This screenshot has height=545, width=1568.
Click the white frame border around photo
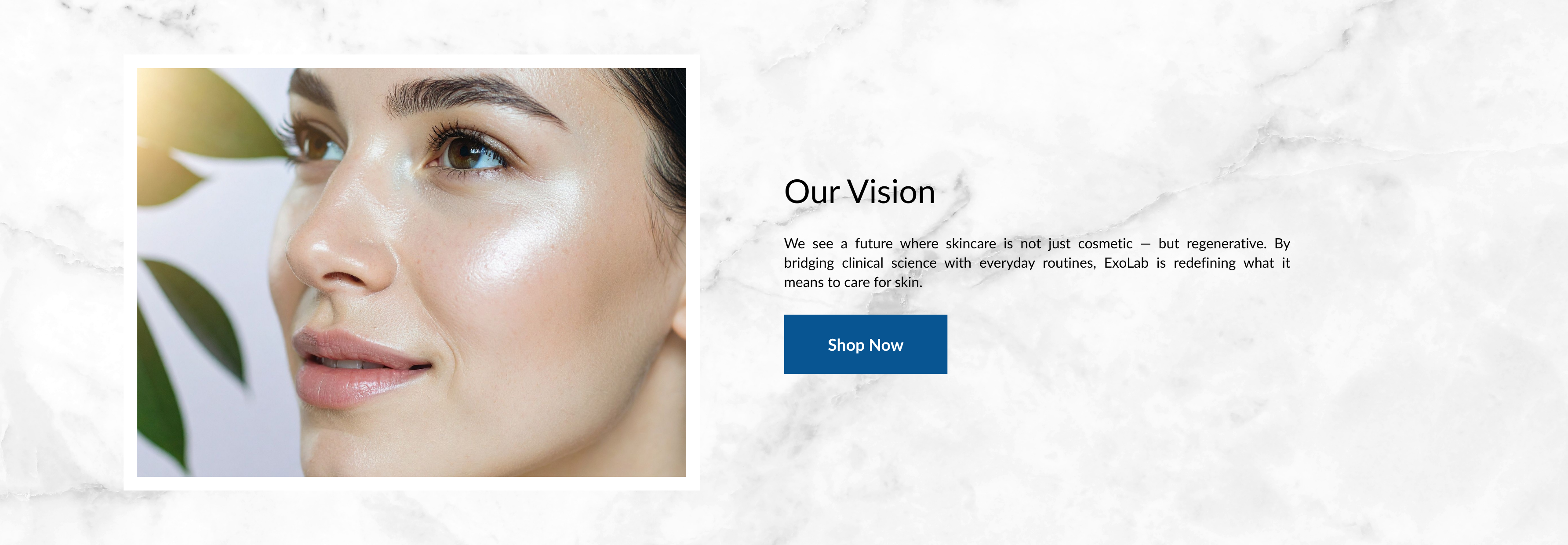click(411, 61)
